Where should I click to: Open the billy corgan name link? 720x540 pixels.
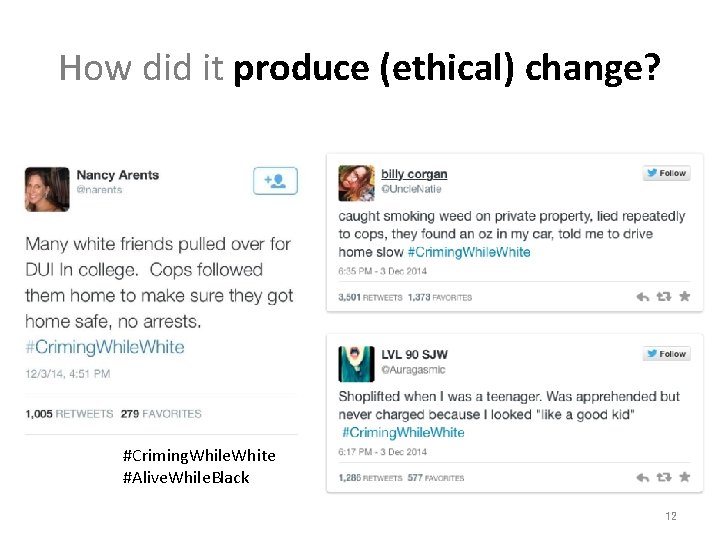414,175
